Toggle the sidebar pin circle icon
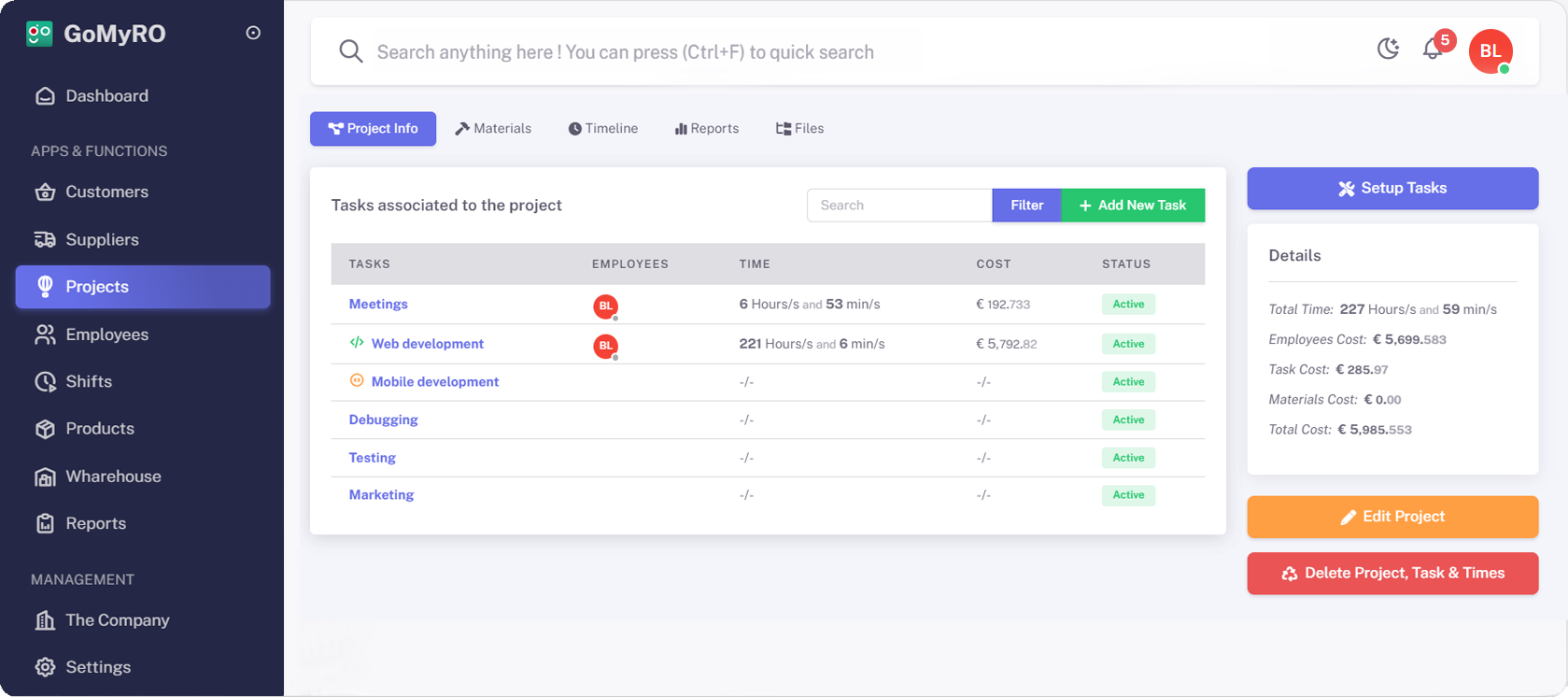Image resolution: width=1568 pixels, height=697 pixels. [253, 33]
